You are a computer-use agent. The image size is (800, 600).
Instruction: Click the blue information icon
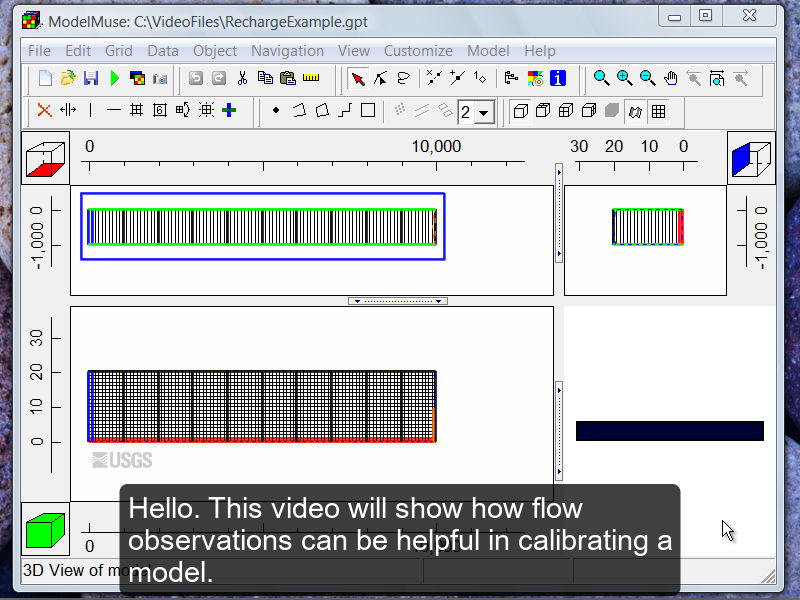coord(558,78)
